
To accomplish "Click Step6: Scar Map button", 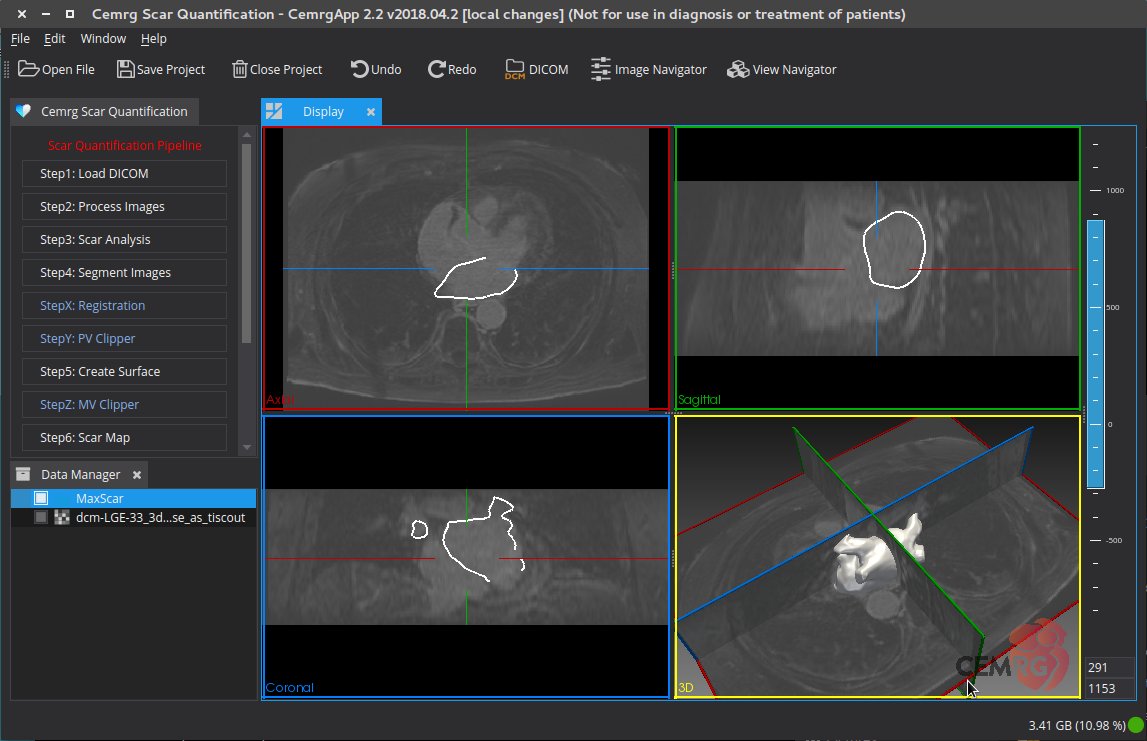I will [124, 437].
